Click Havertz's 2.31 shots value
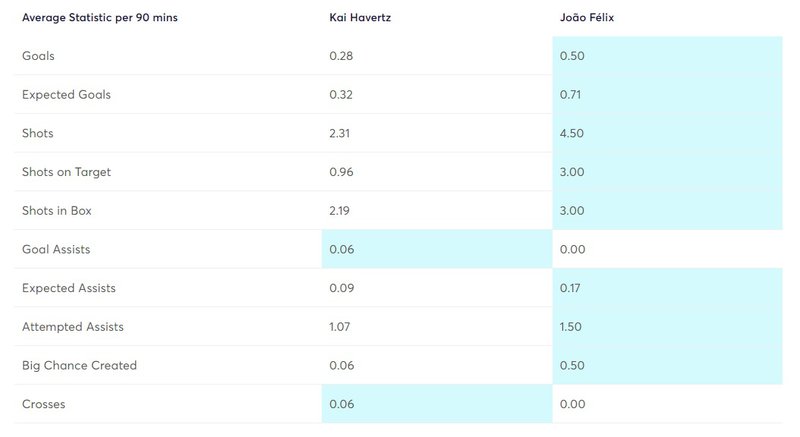Viewport: 800px width, 437px height. [341, 133]
